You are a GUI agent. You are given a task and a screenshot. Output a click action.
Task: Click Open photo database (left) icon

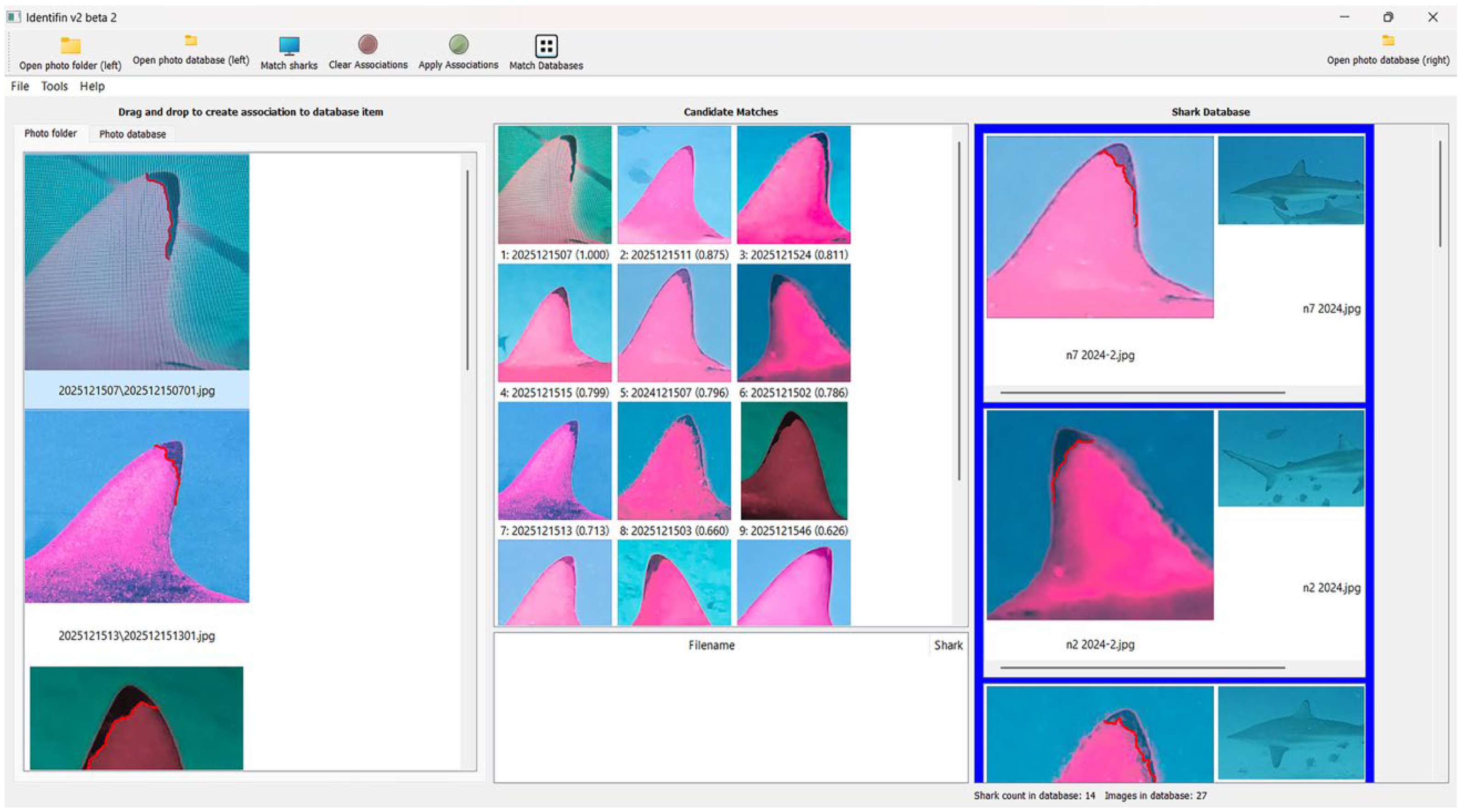[x=191, y=41]
